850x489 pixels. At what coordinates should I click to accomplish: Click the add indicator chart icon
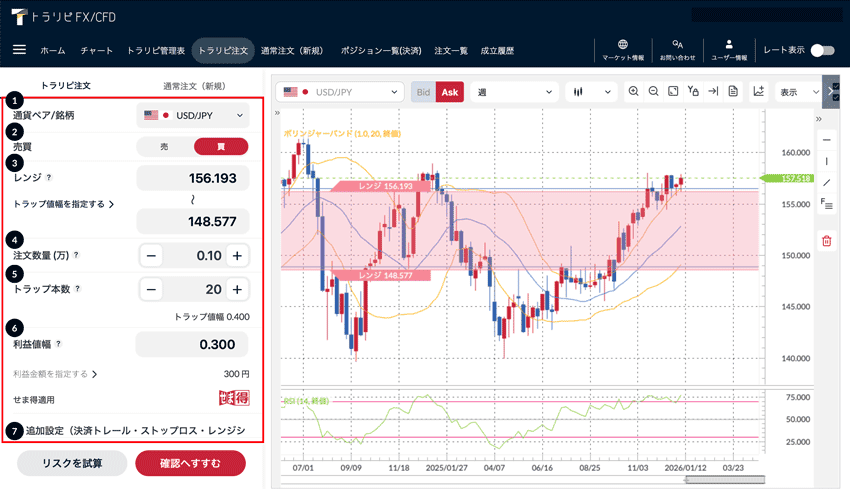tap(759, 92)
